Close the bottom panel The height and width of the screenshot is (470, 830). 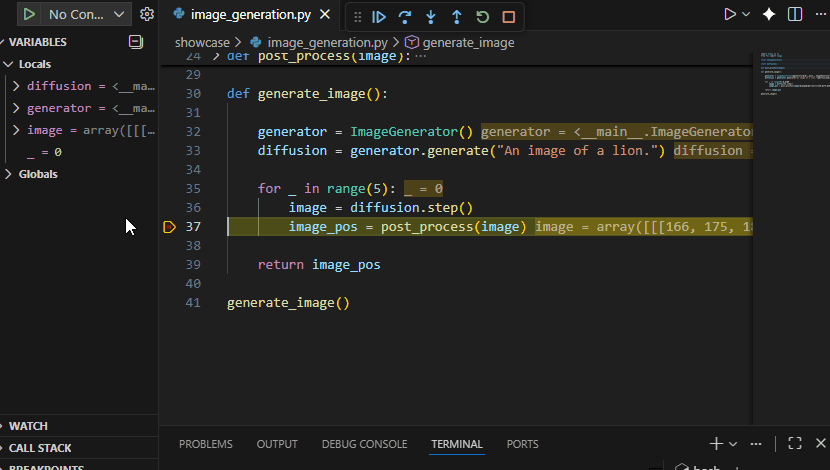(x=821, y=444)
